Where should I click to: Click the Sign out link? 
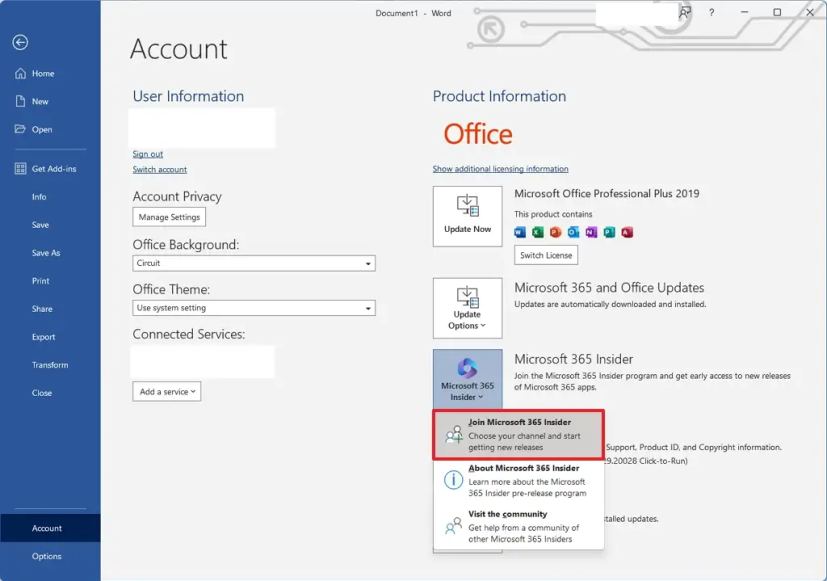coord(148,154)
